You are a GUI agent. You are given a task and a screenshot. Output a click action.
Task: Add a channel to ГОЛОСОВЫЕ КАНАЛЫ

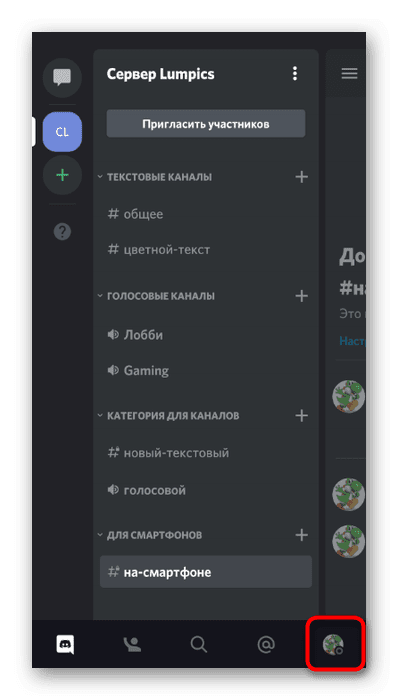point(302,296)
